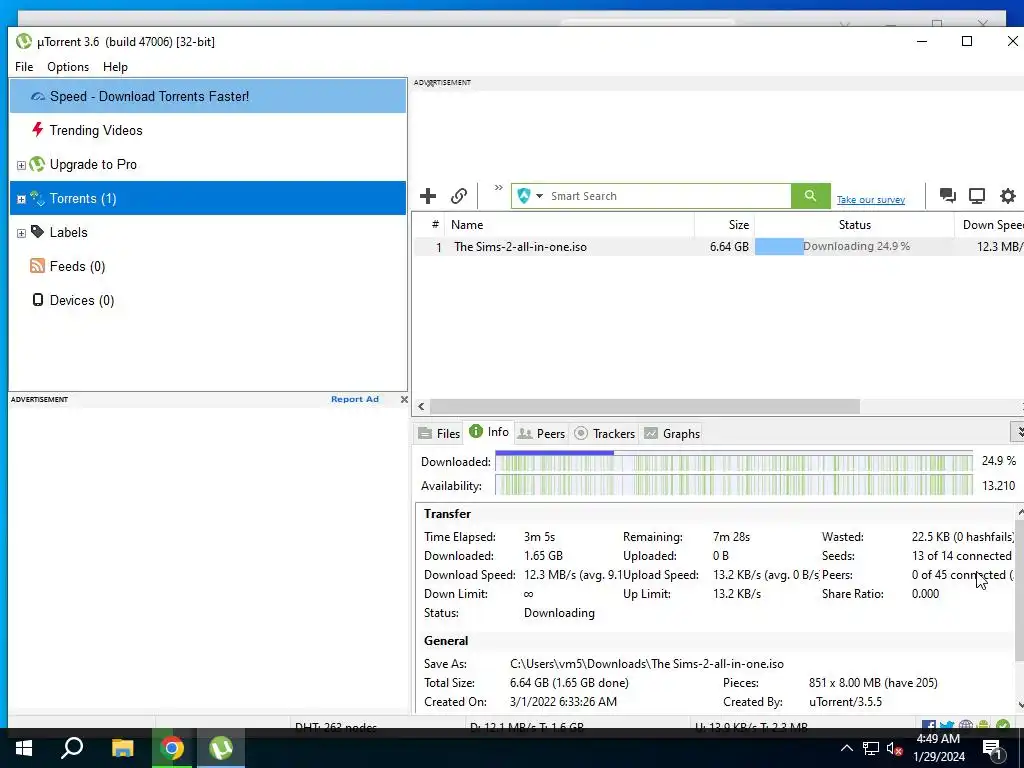
Task: Sort by the # column header
Action: pos(435,225)
